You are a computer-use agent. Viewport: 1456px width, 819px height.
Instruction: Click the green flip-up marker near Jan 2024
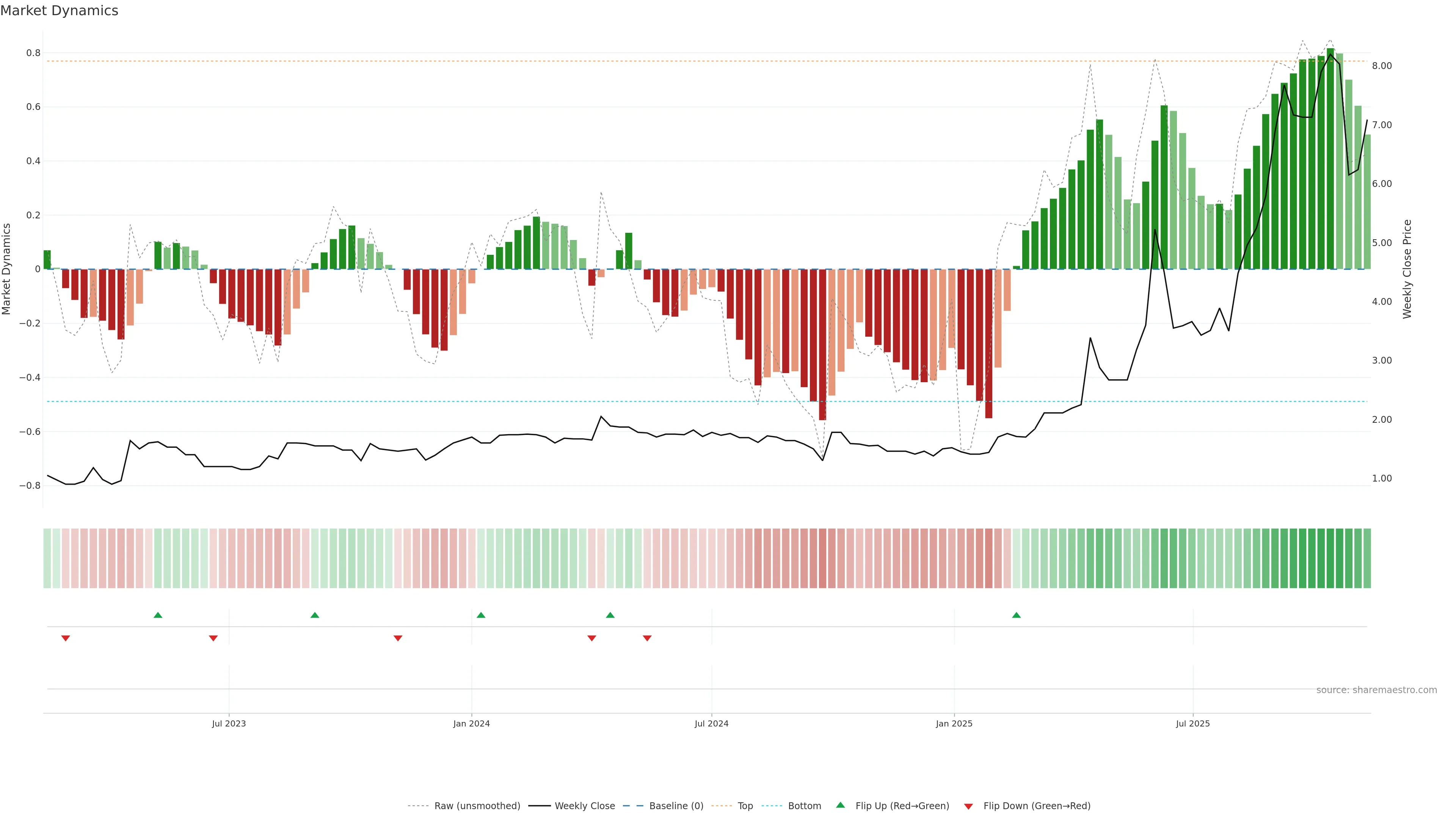coord(481,615)
